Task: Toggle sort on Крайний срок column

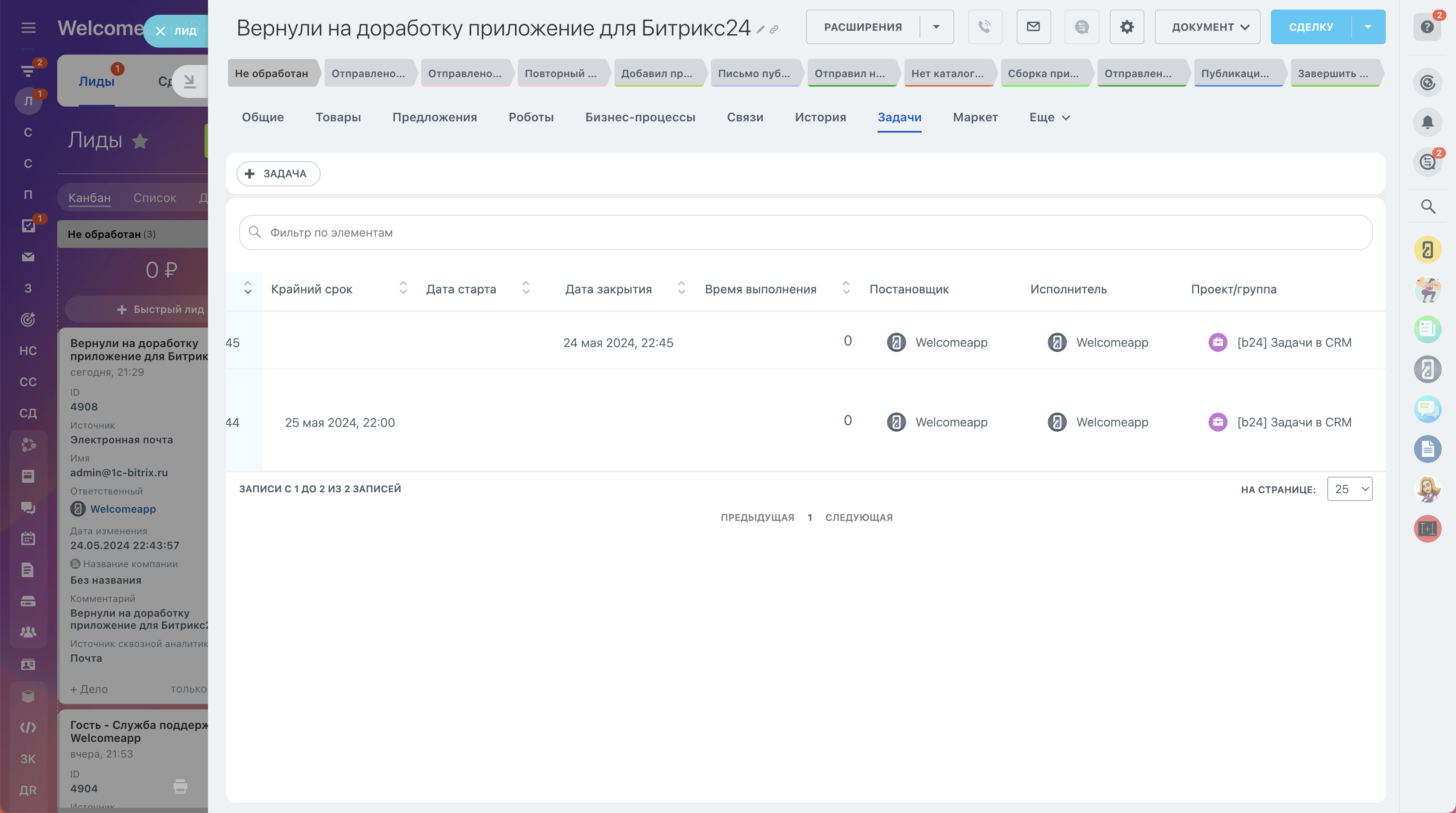Action: tap(403, 288)
